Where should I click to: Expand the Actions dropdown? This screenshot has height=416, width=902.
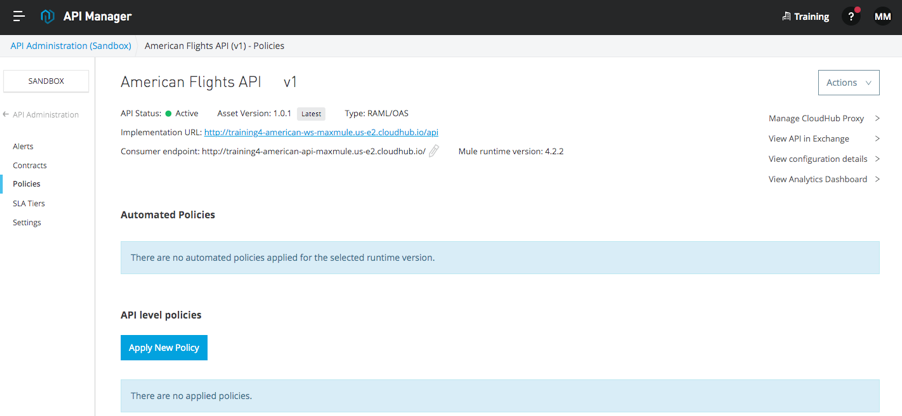click(849, 83)
